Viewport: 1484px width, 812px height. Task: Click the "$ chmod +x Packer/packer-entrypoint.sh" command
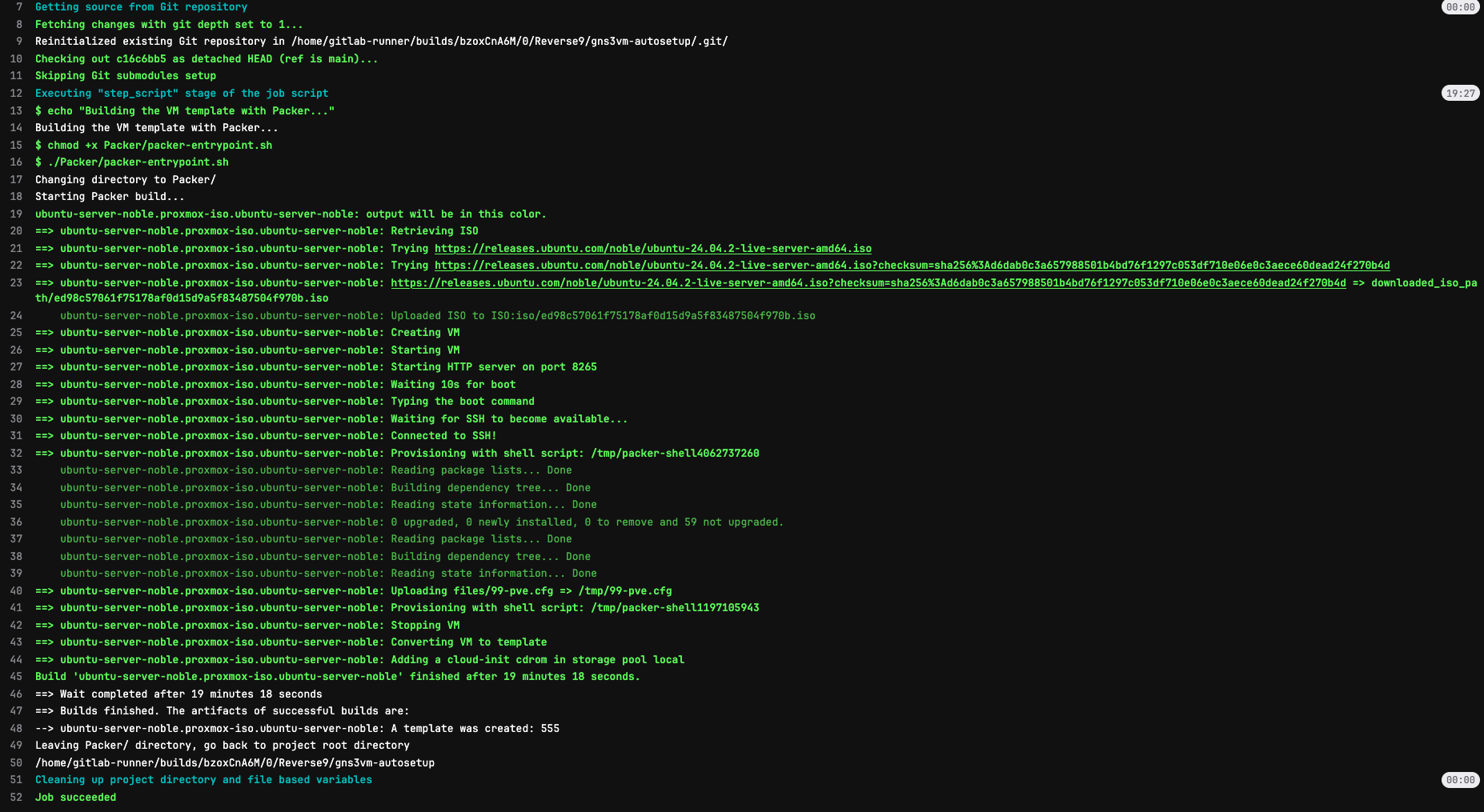tap(154, 146)
